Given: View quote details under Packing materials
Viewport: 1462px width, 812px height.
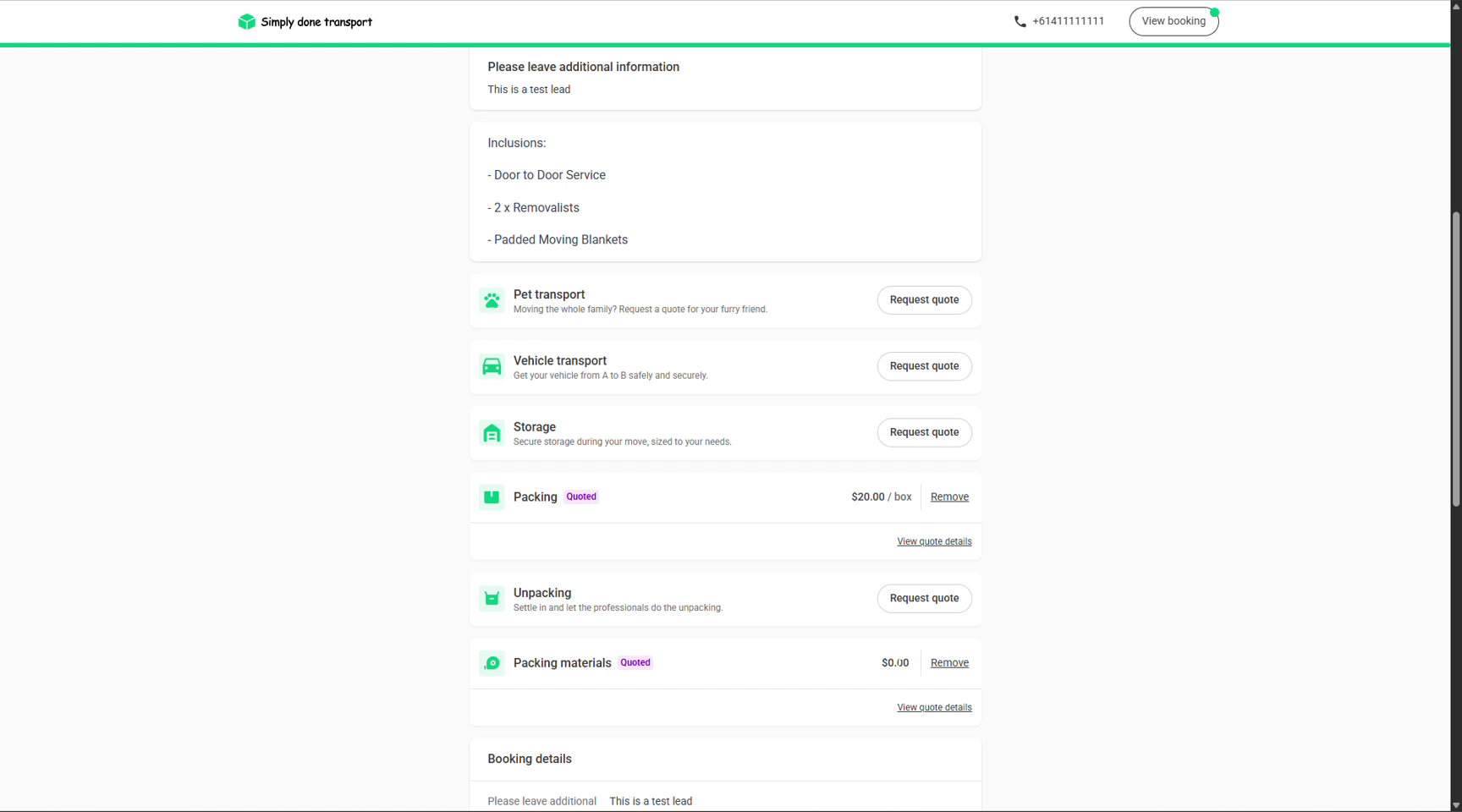Looking at the screenshot, I should [934, 707].
